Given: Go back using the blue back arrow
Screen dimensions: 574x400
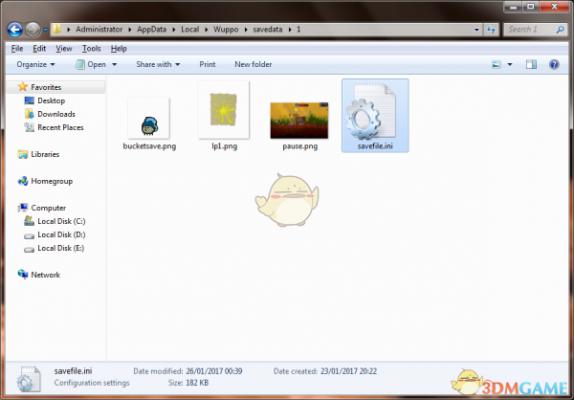Looking at the screenshot, I should 15,30.
